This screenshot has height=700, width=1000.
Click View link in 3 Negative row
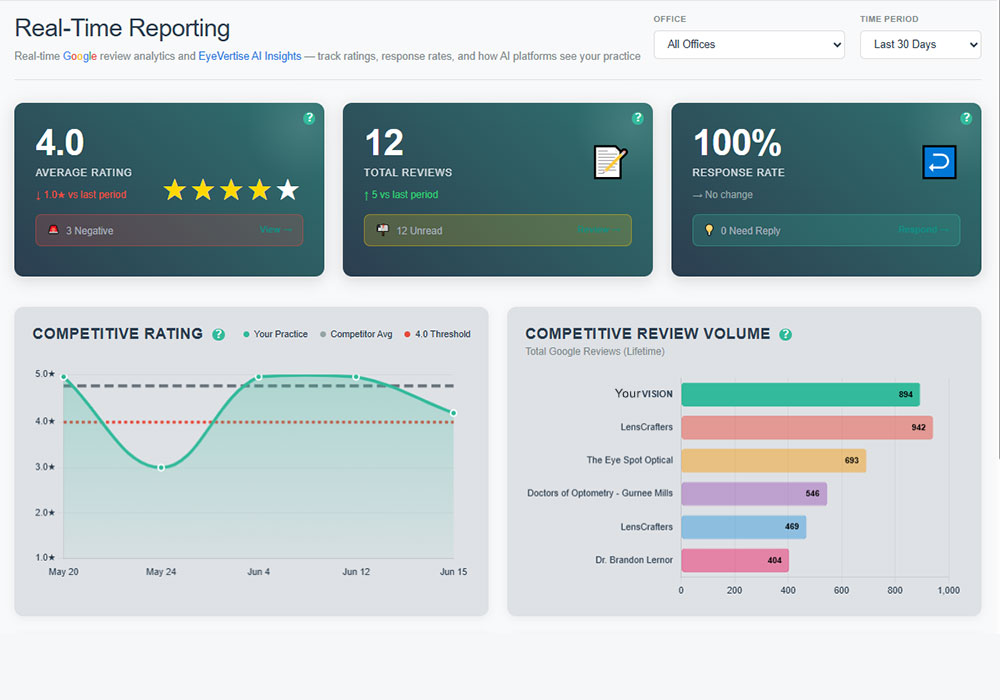(276, 230)
